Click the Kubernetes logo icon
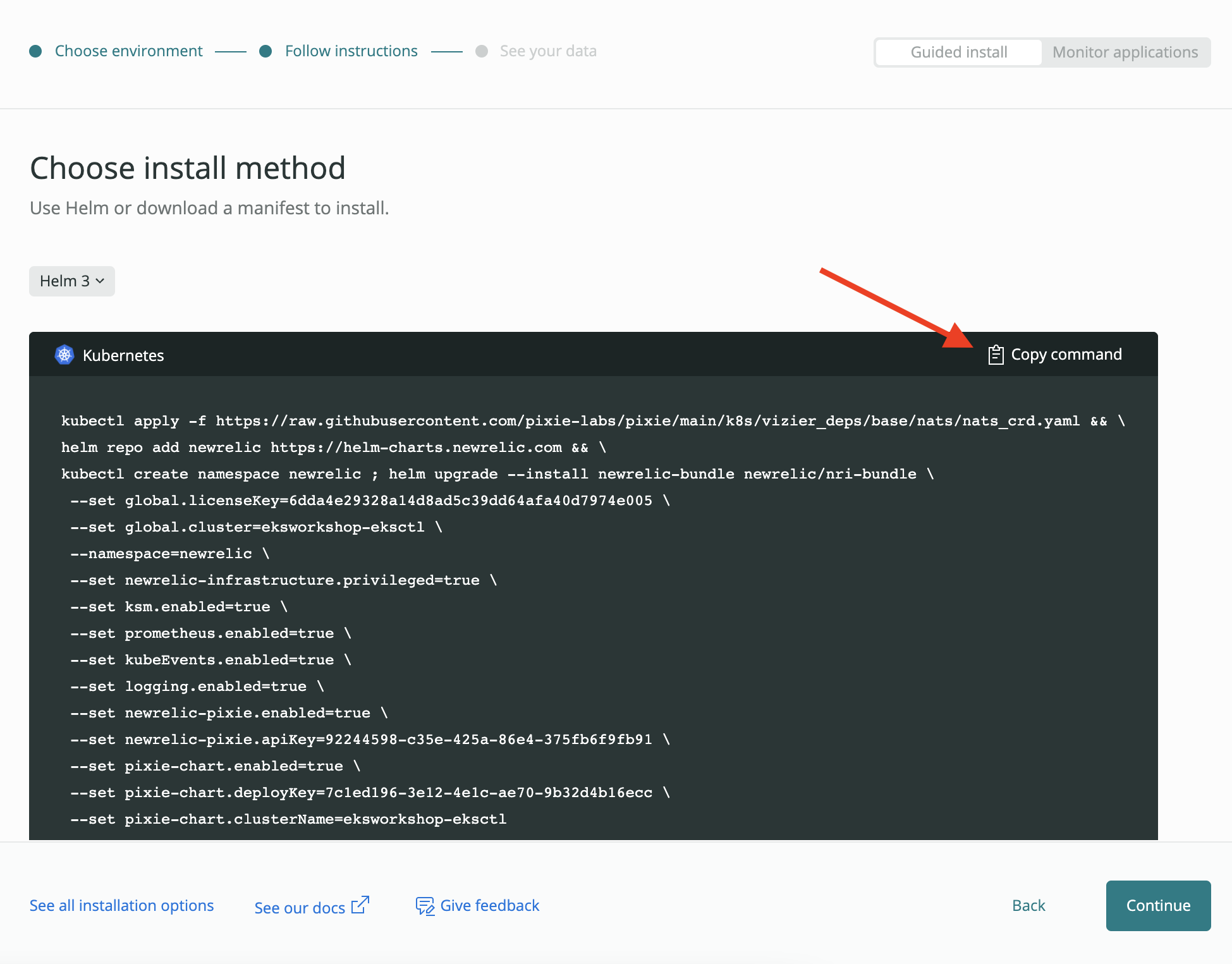Image resolution: width=1232 pixels, height=964 pixels. tap(64, 355)
